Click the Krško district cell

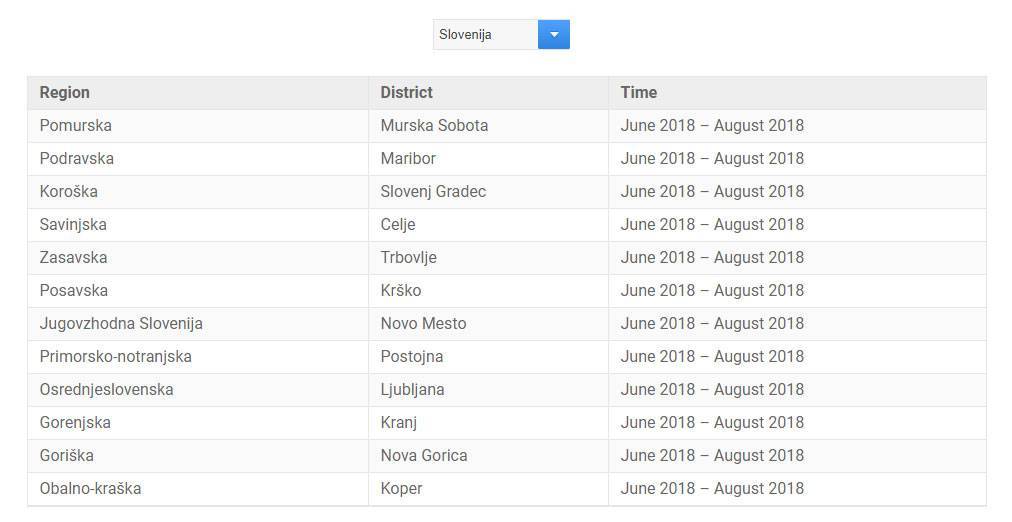[x=401, y=291]
